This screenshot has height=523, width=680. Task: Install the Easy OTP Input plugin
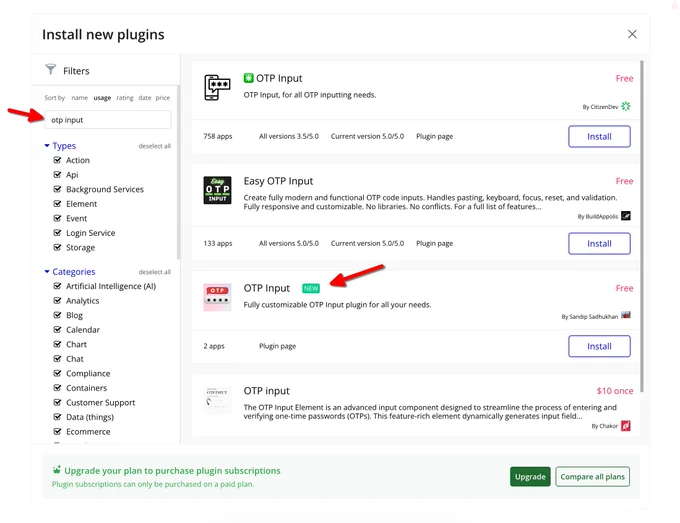tap(599, 244)
